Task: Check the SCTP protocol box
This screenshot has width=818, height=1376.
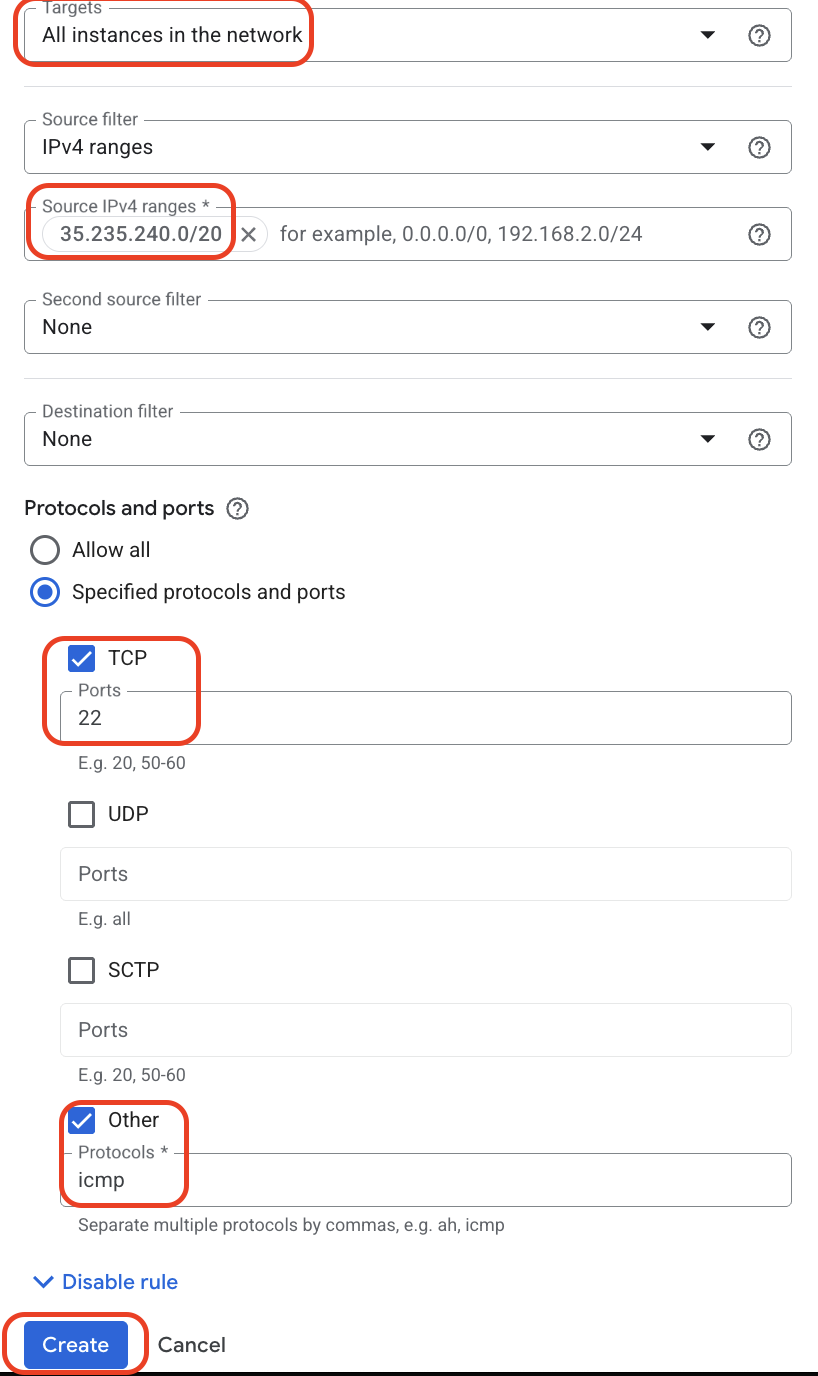Action: click(81, 970)
